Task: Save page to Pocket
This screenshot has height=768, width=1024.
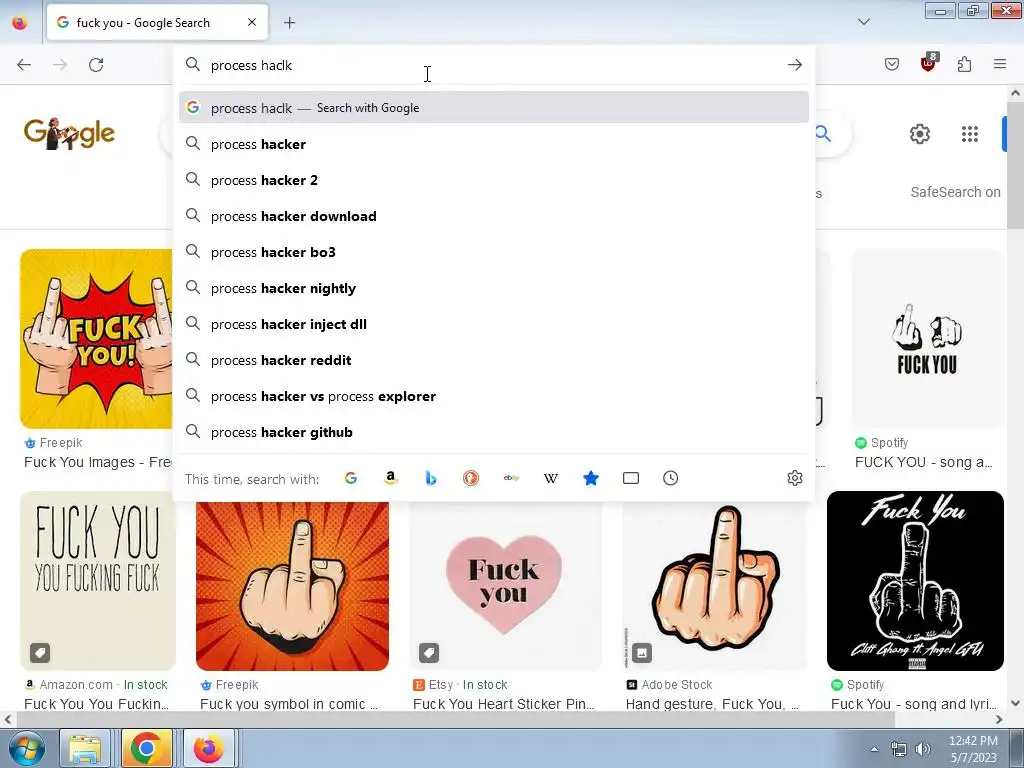Action: click(891, 64)
